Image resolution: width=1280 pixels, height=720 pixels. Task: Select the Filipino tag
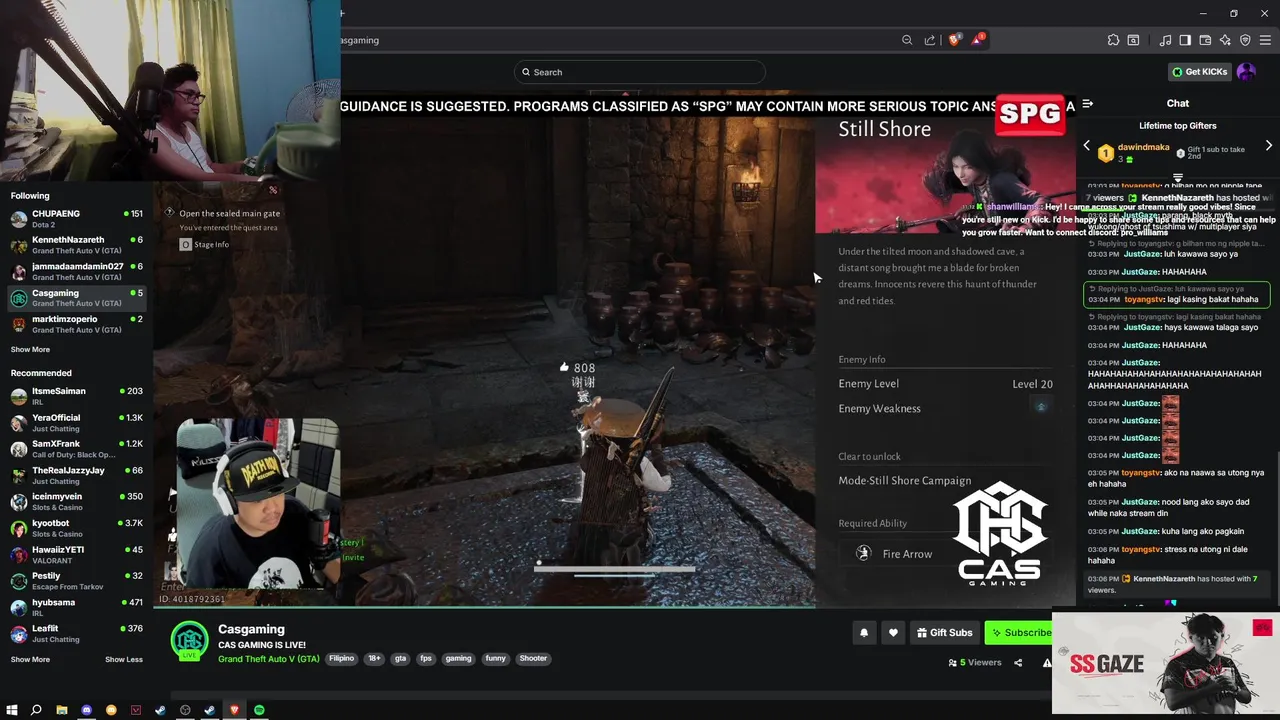[342, 659]
